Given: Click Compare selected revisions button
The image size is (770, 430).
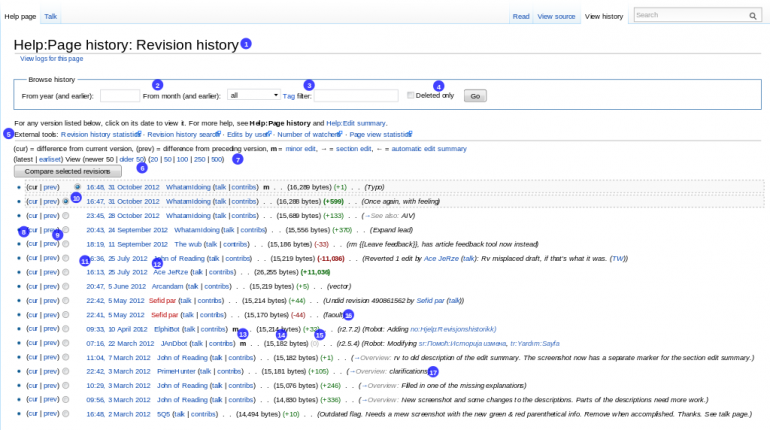Looking at the screenshot, I should (68, 171).
